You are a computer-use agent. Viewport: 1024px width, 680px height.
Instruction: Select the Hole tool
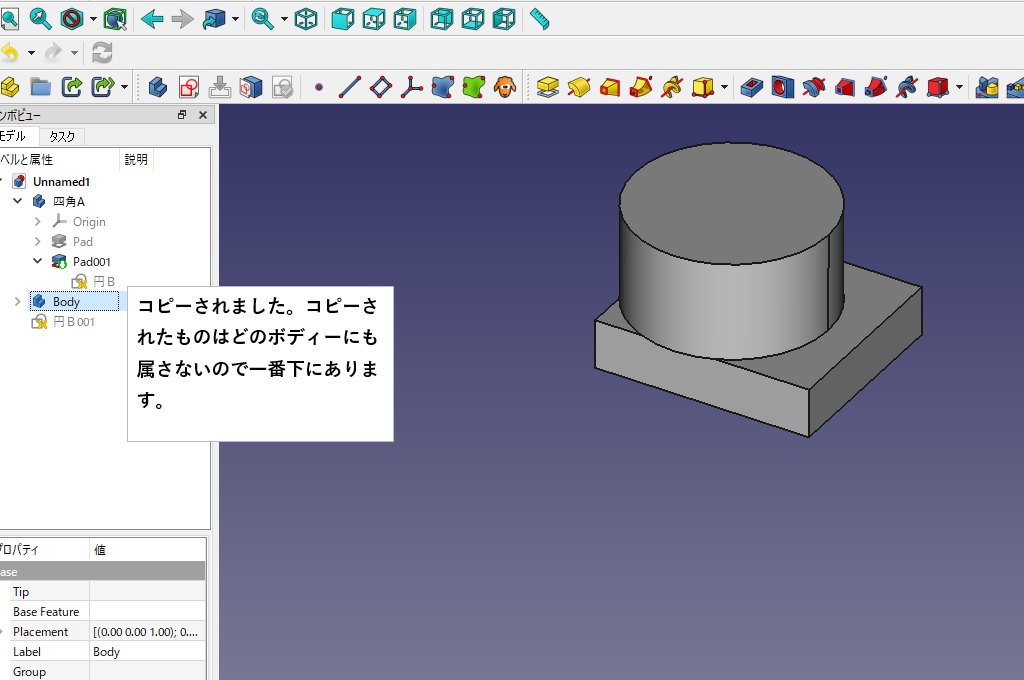782,86
